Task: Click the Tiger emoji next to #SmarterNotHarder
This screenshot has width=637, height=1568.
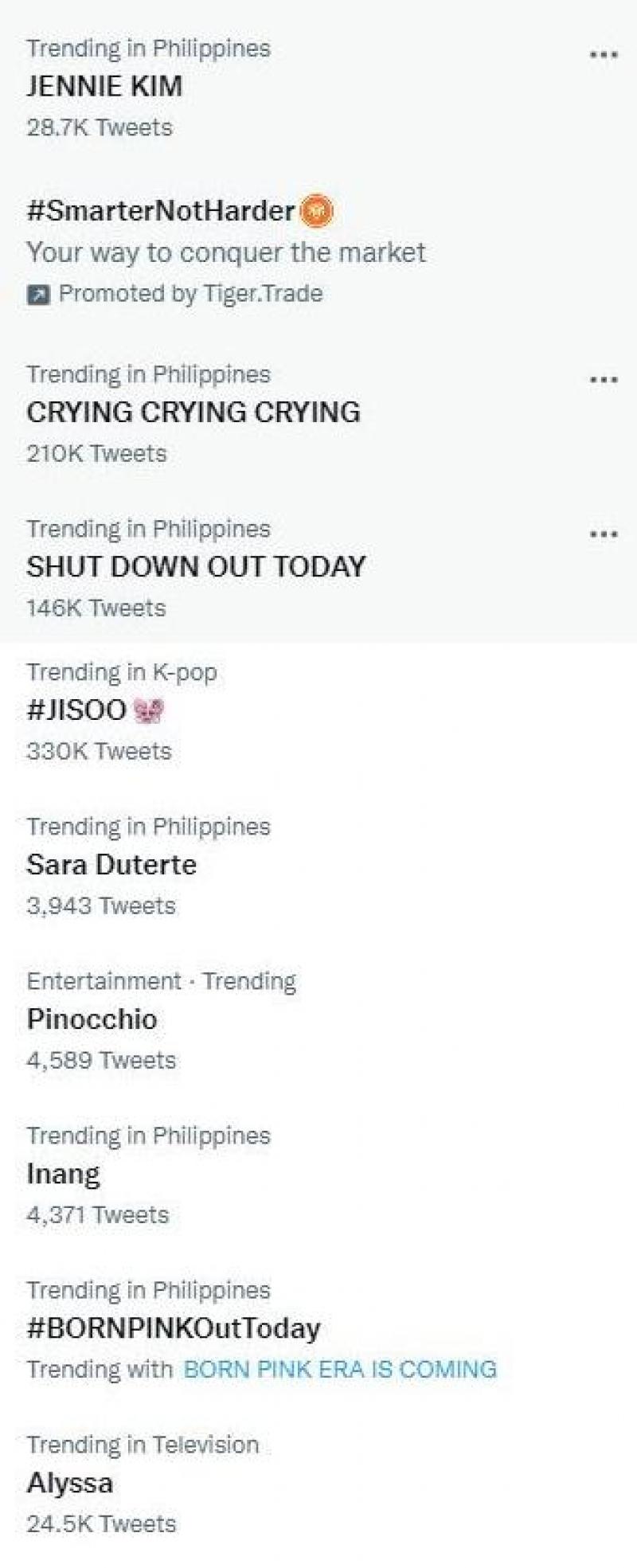Action: [x=318, y=211]
